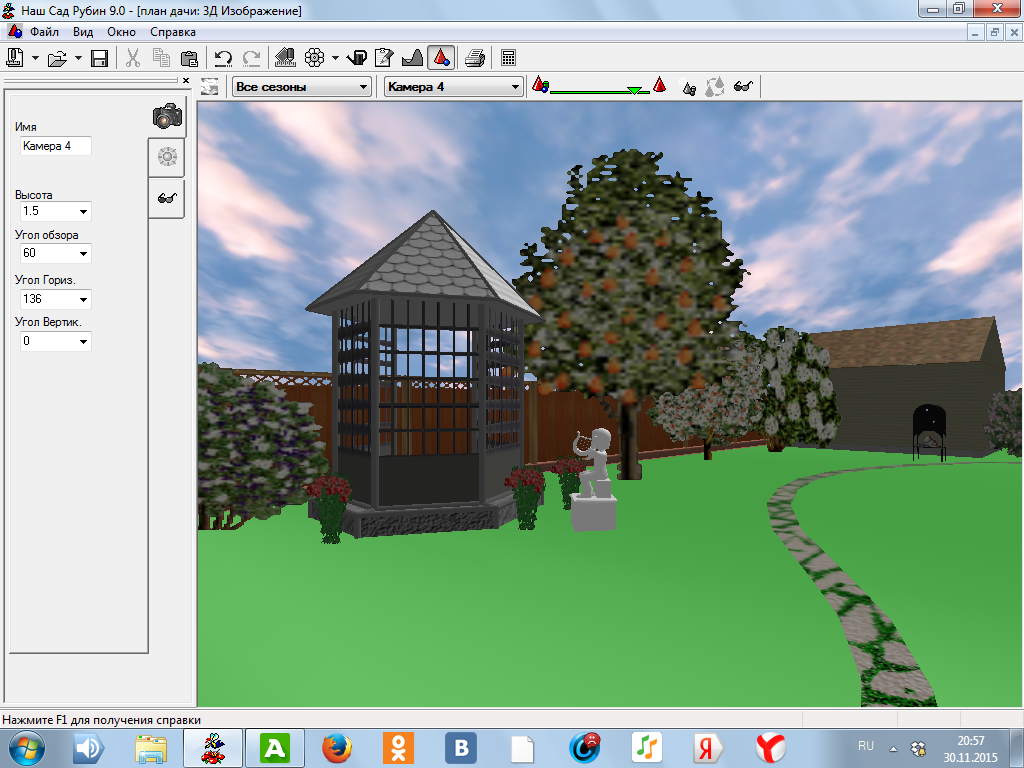Click the Print icon

point(476,58)
